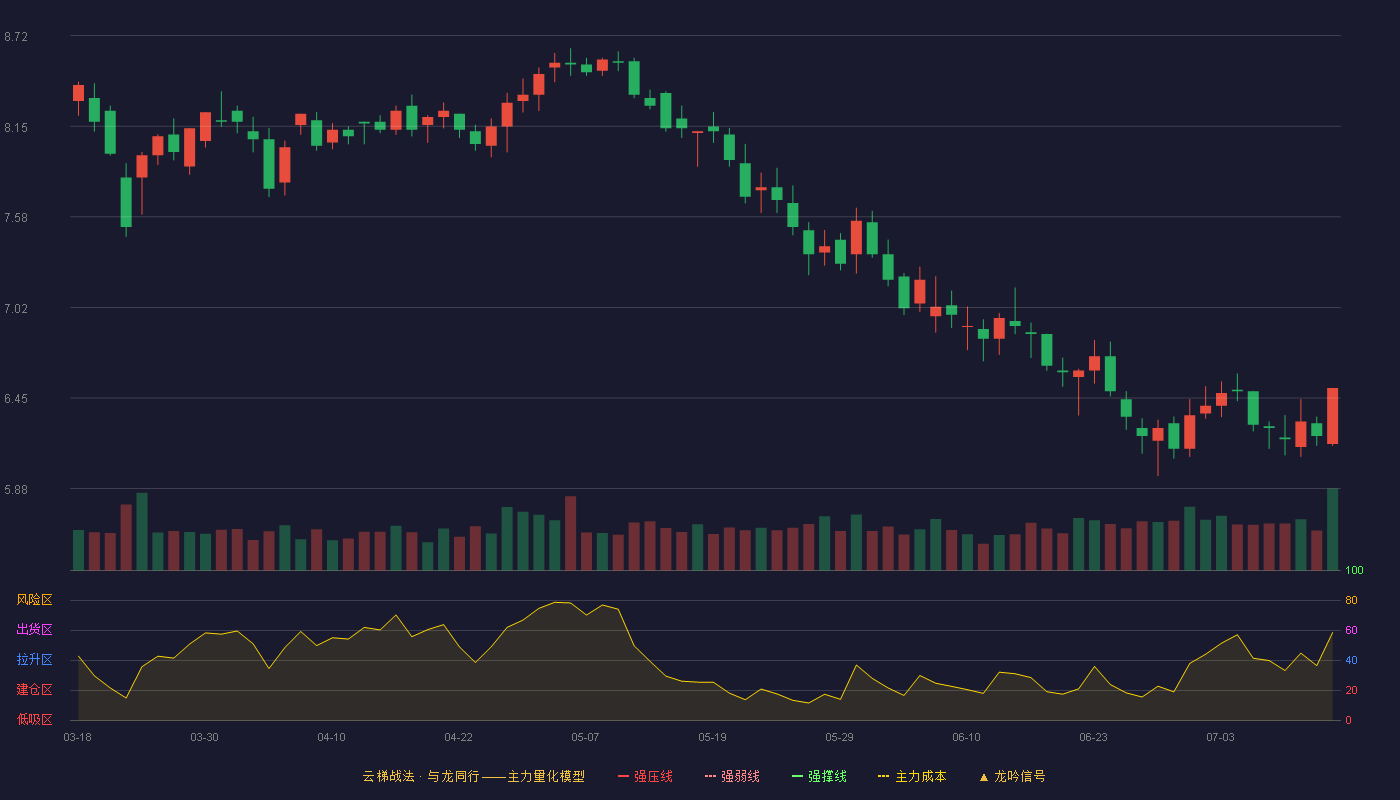Click the red dash icon beside 强压线
1400x800 pixels.
624,776
